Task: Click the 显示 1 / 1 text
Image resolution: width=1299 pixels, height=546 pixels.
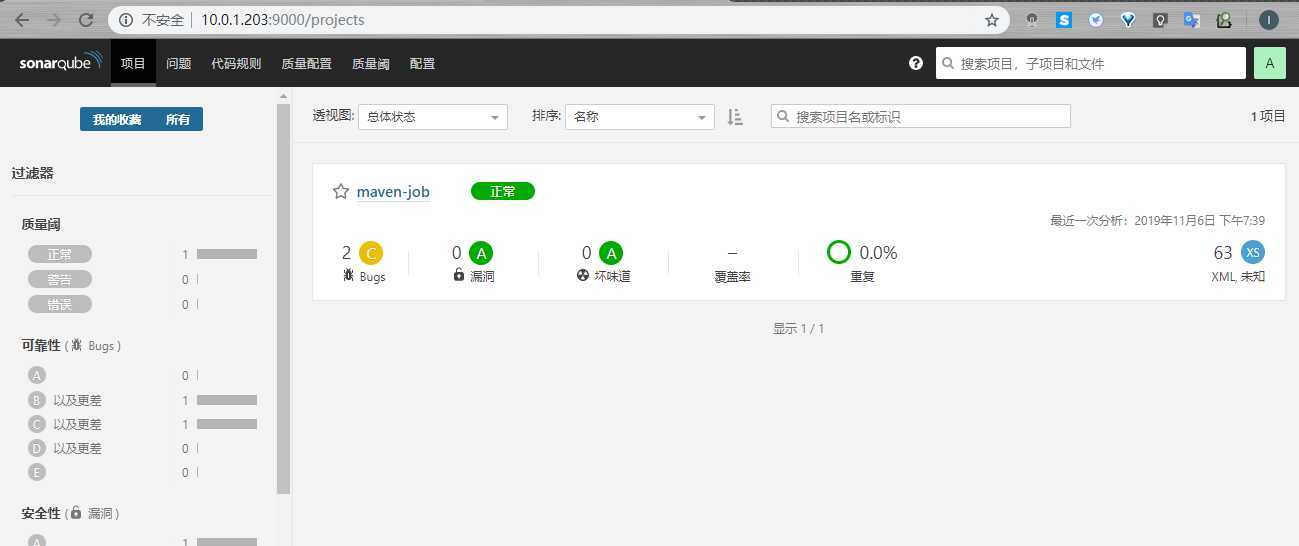Action: 798,328
